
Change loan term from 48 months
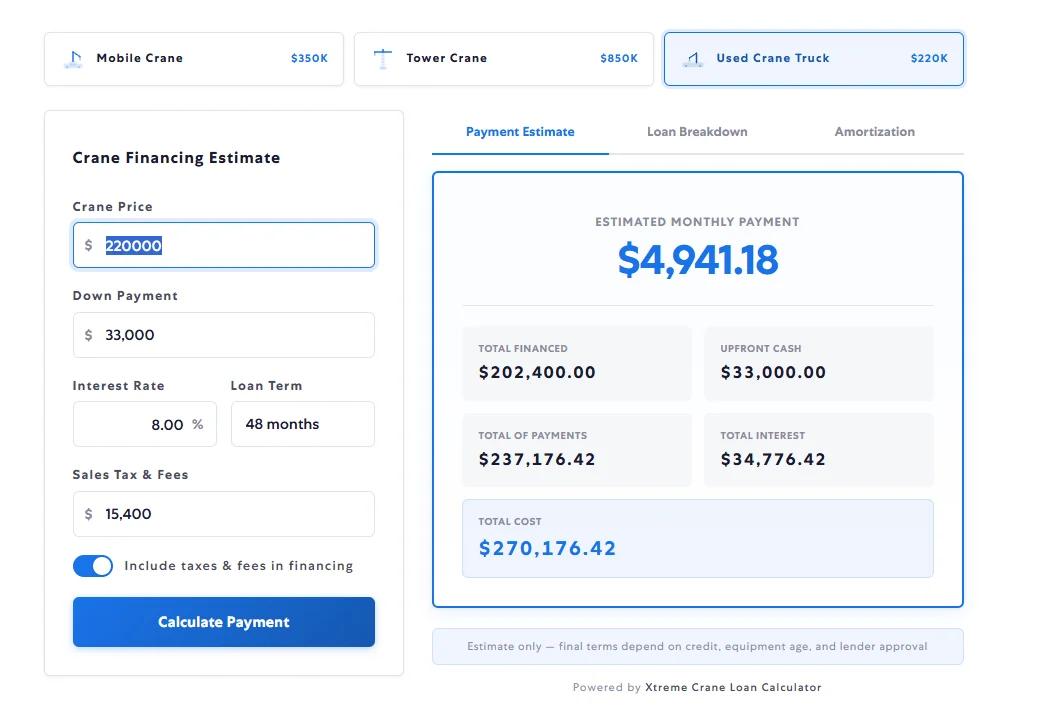pos(302,424)
